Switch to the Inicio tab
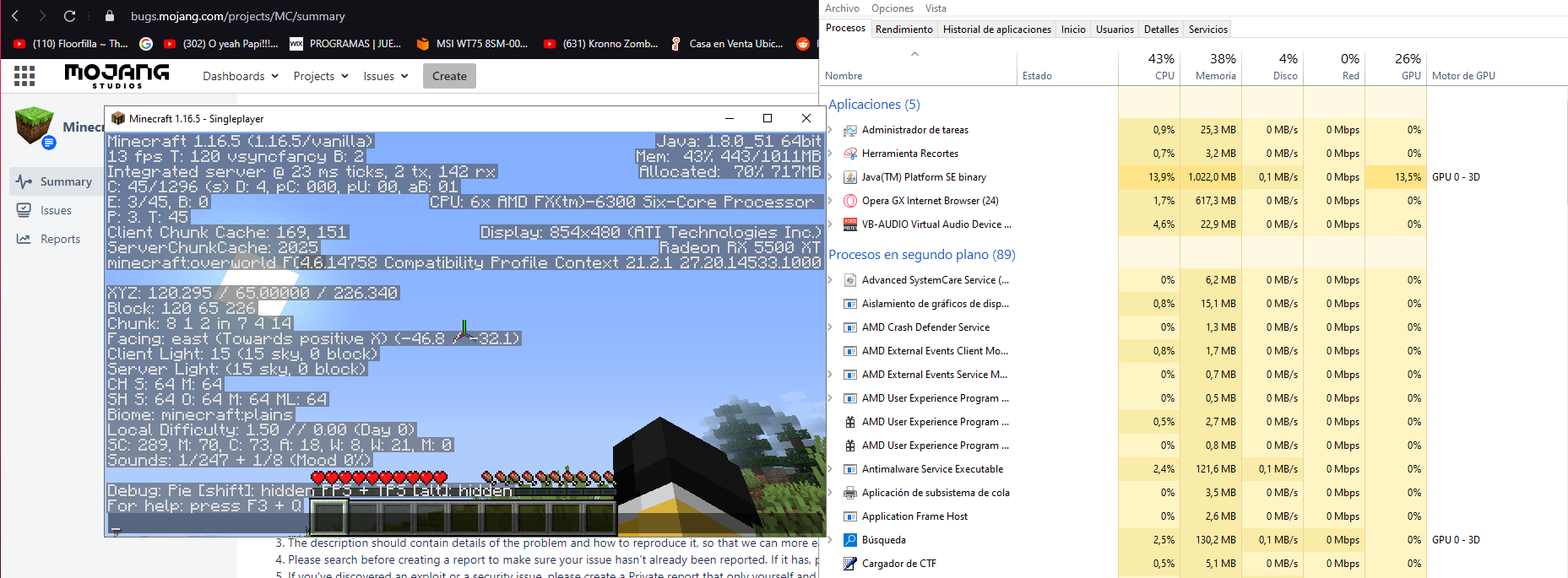This screenshot has width=1568, height=578. [x=1073, y=30]
